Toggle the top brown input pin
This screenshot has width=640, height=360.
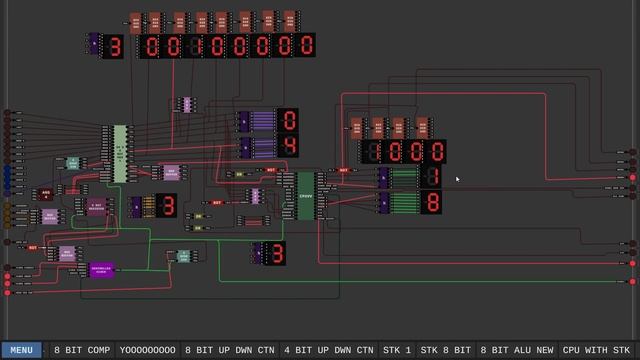point(7,206)
